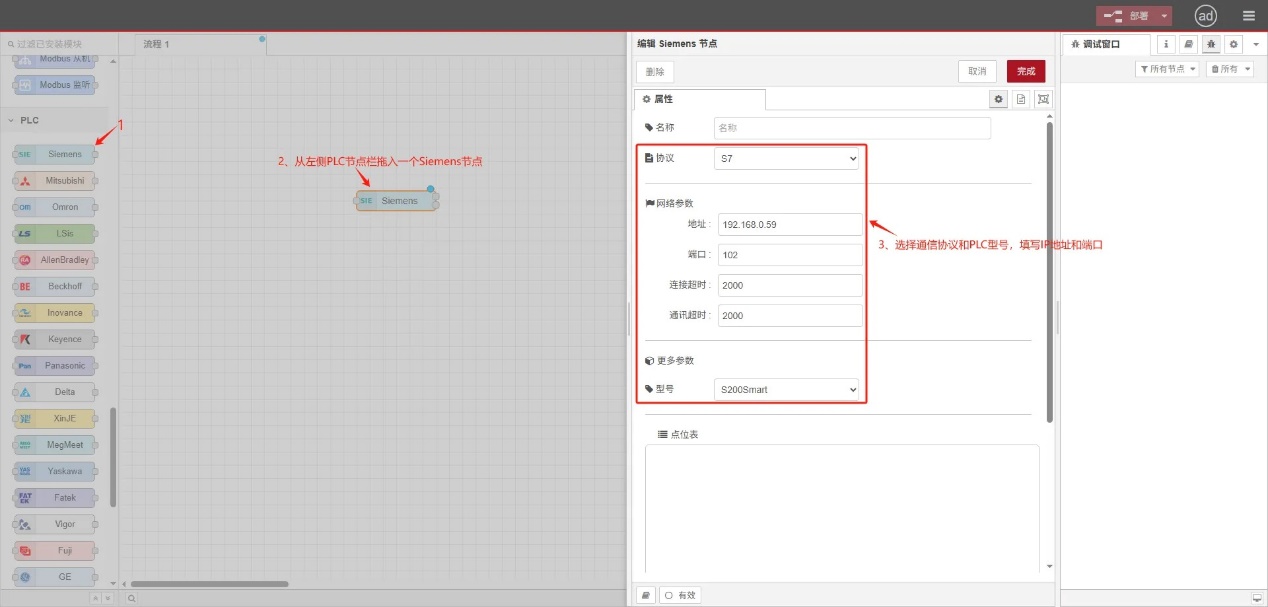Switch to the 流程 1 tab
This screenshot has width=1268, height=607.
157,44
